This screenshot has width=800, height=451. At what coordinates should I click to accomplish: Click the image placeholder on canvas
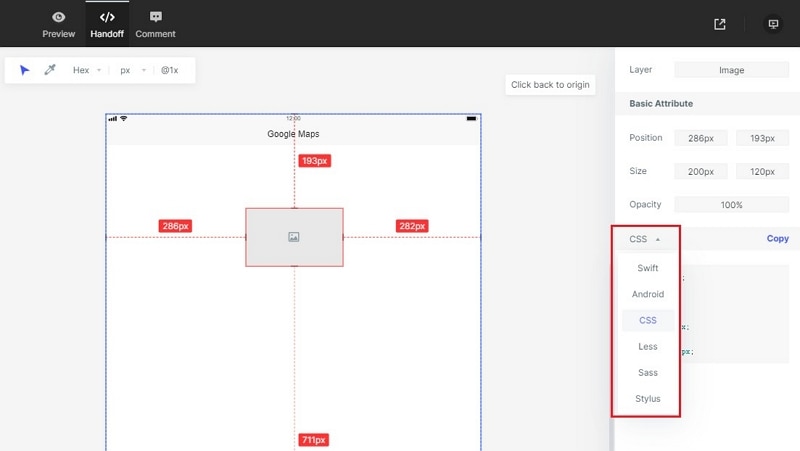coord(294,237)
